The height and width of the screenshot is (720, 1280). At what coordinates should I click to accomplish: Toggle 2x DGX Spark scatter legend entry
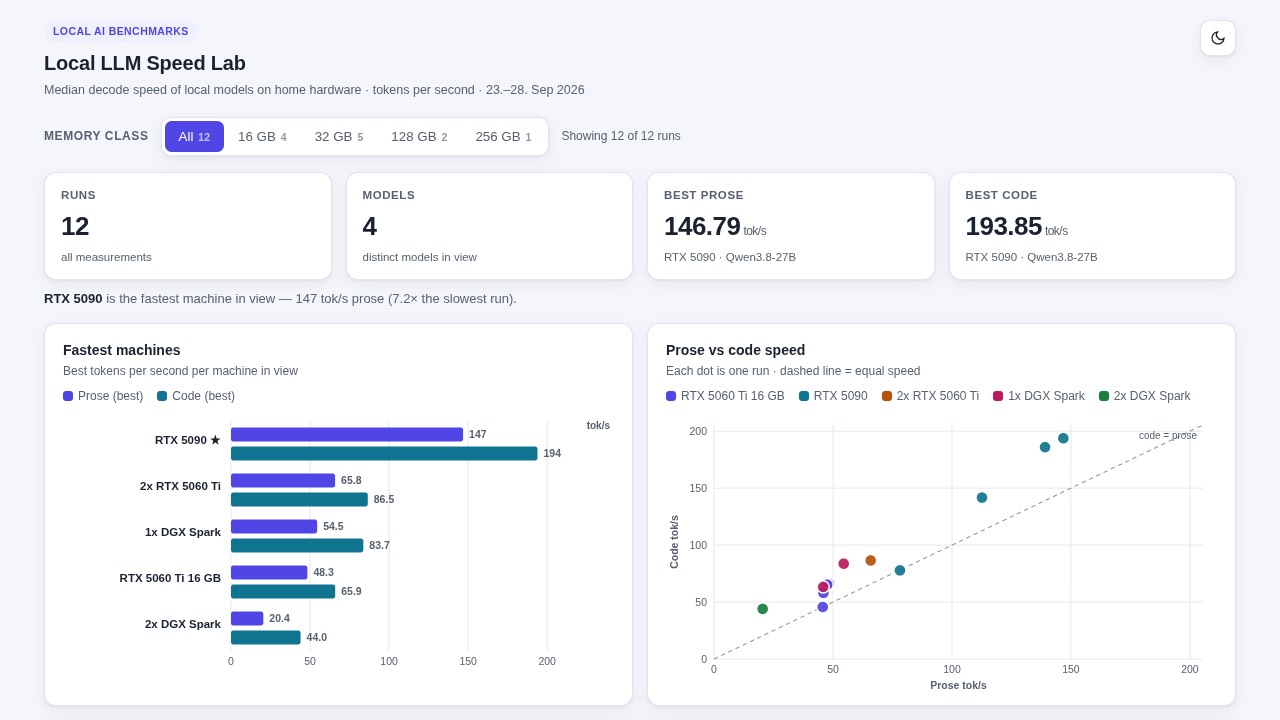[x=1145, y=396]
